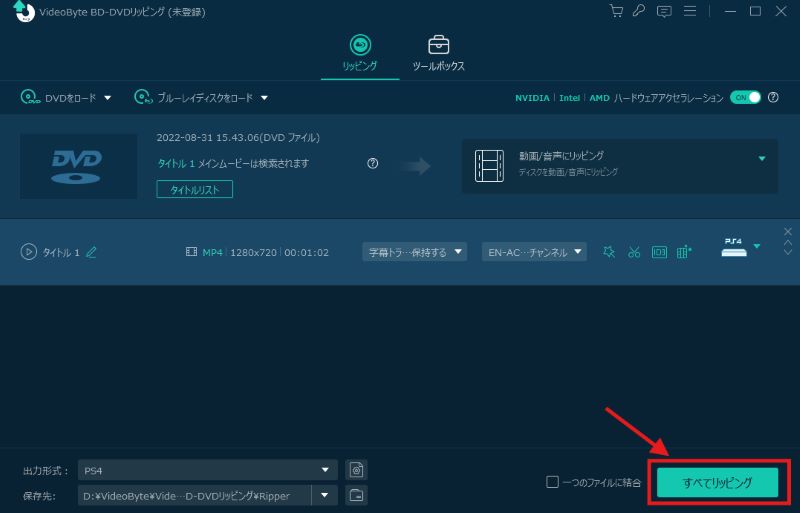Open the ID3 metadata edit icon

point(659,252)
